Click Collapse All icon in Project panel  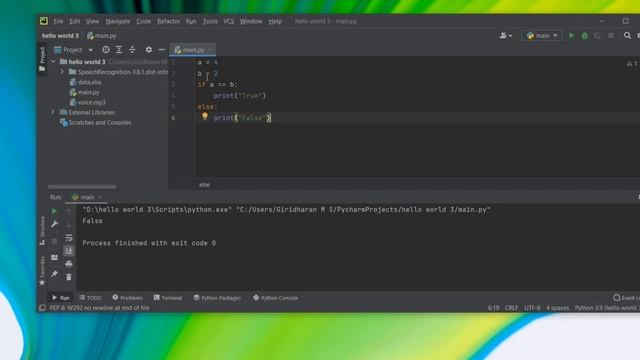[x=132, y=50]
